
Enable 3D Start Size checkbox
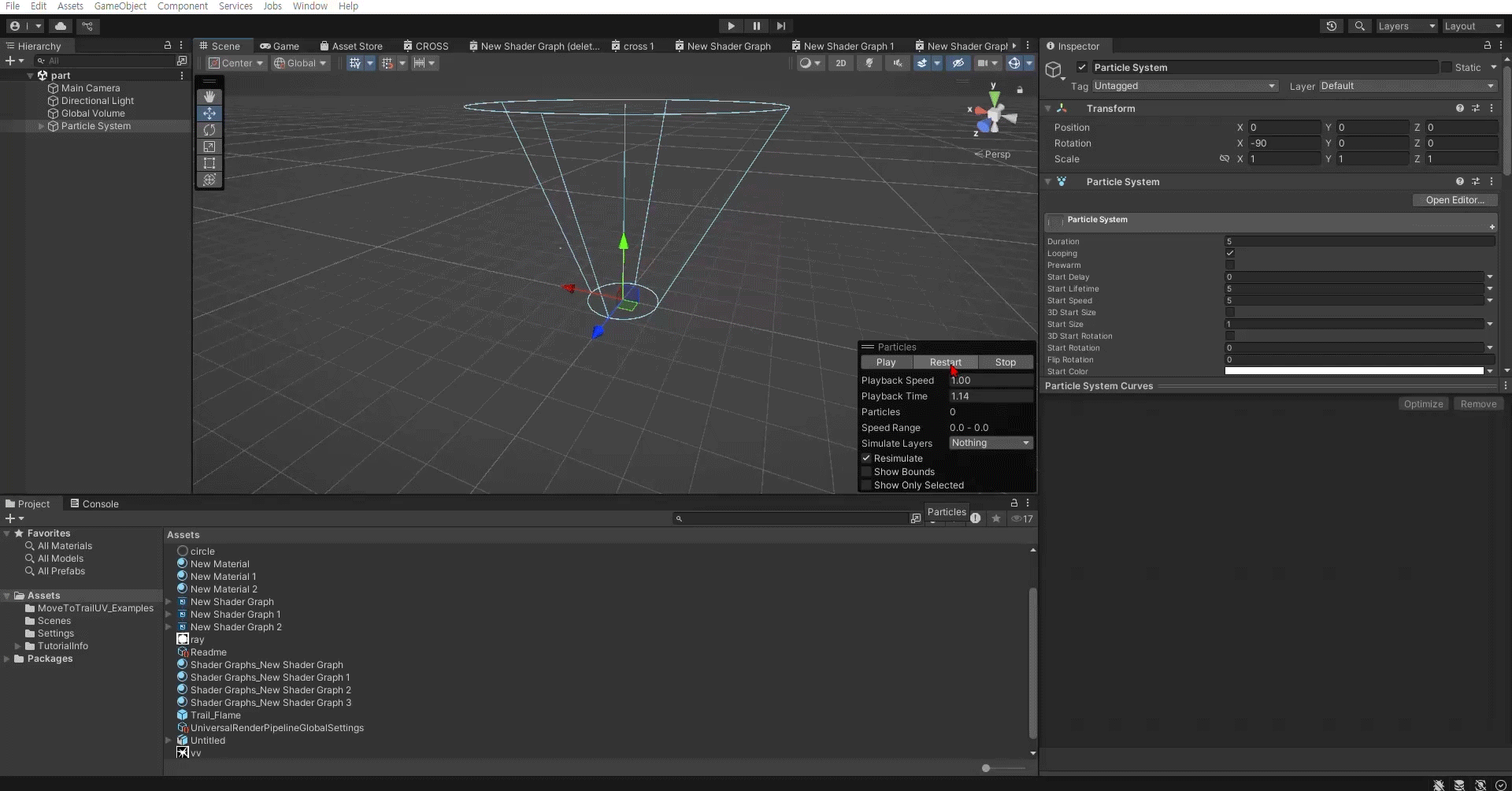1230,313
